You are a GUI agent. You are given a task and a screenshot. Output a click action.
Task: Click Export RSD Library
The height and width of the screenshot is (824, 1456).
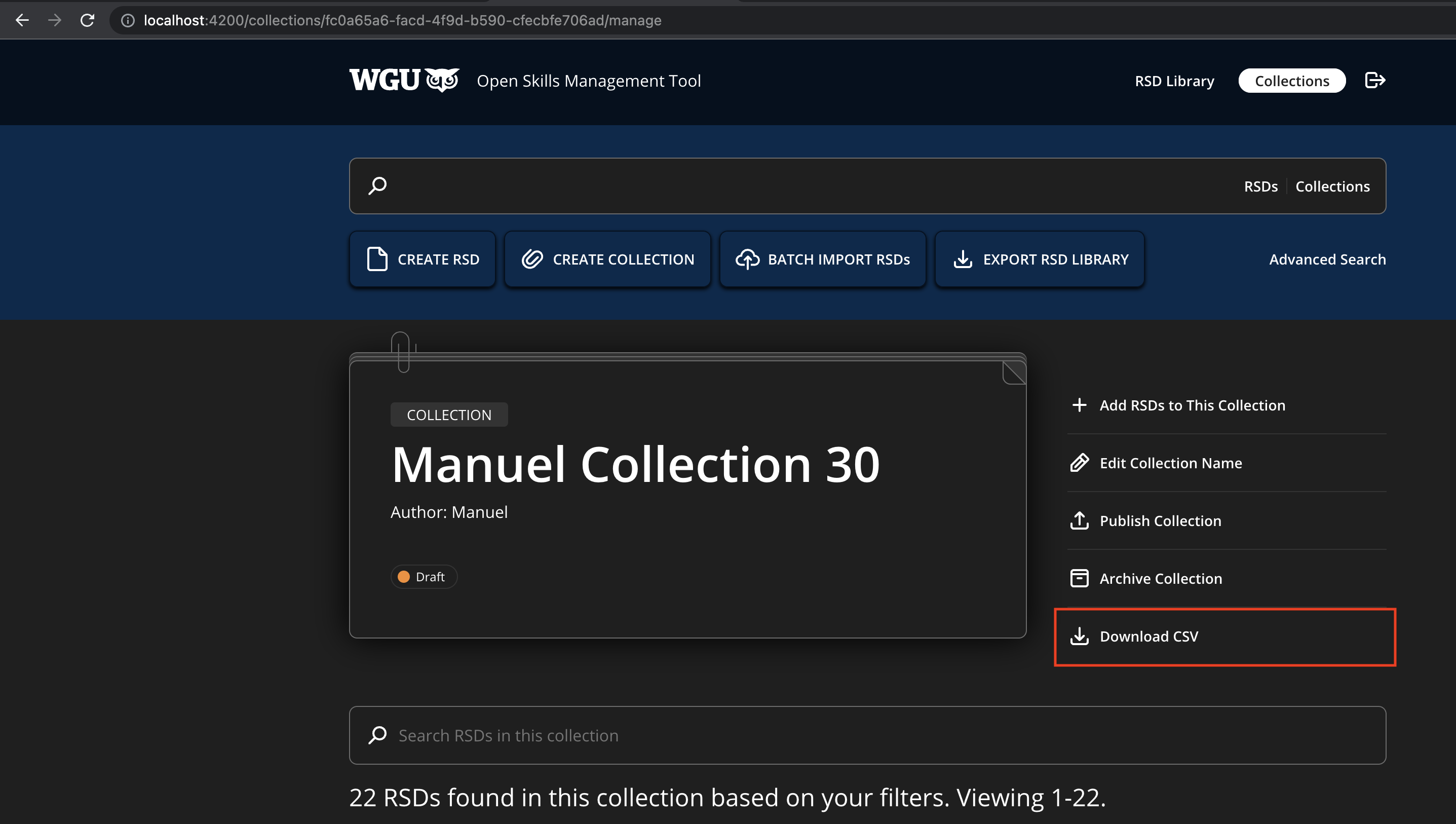(1040, 259)
